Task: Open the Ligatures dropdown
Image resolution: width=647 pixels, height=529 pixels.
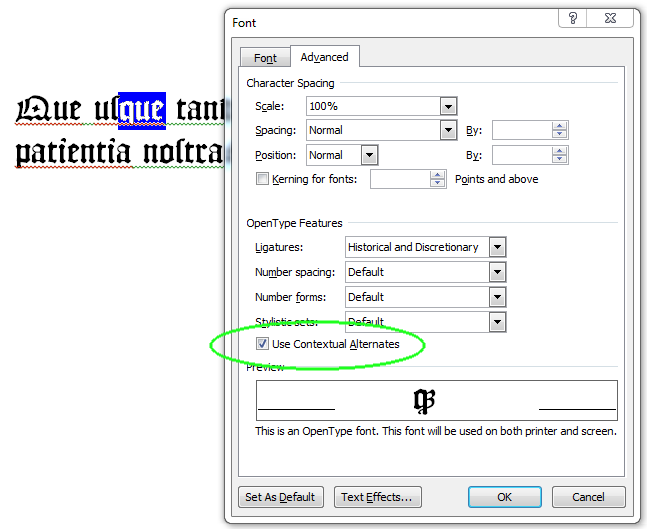Action: click(x=497, y=247)
